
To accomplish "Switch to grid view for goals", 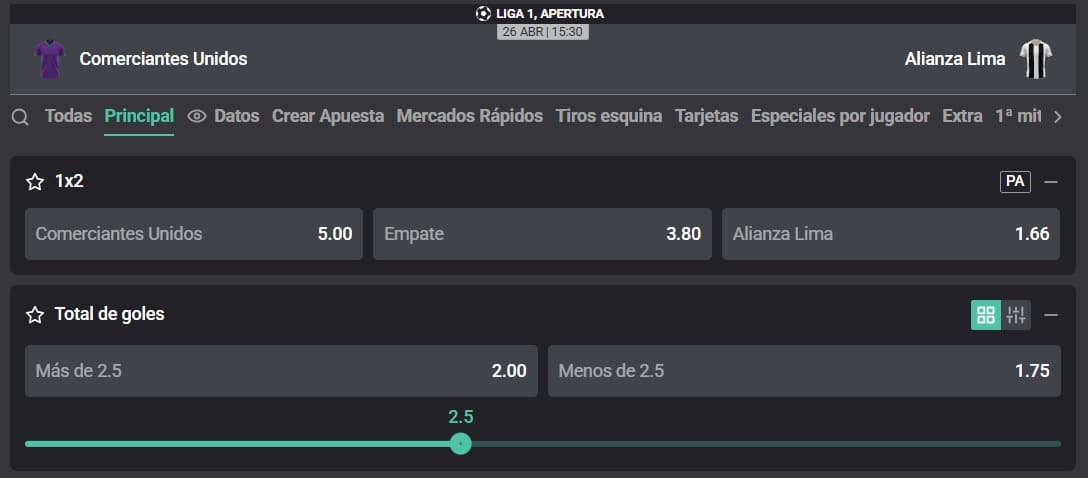I will [x=986, y=315].
